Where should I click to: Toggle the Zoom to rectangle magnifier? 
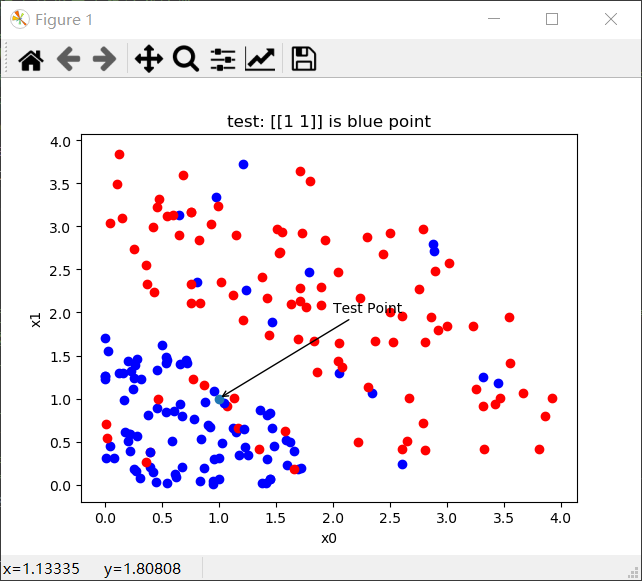click(x=186, y=59)
